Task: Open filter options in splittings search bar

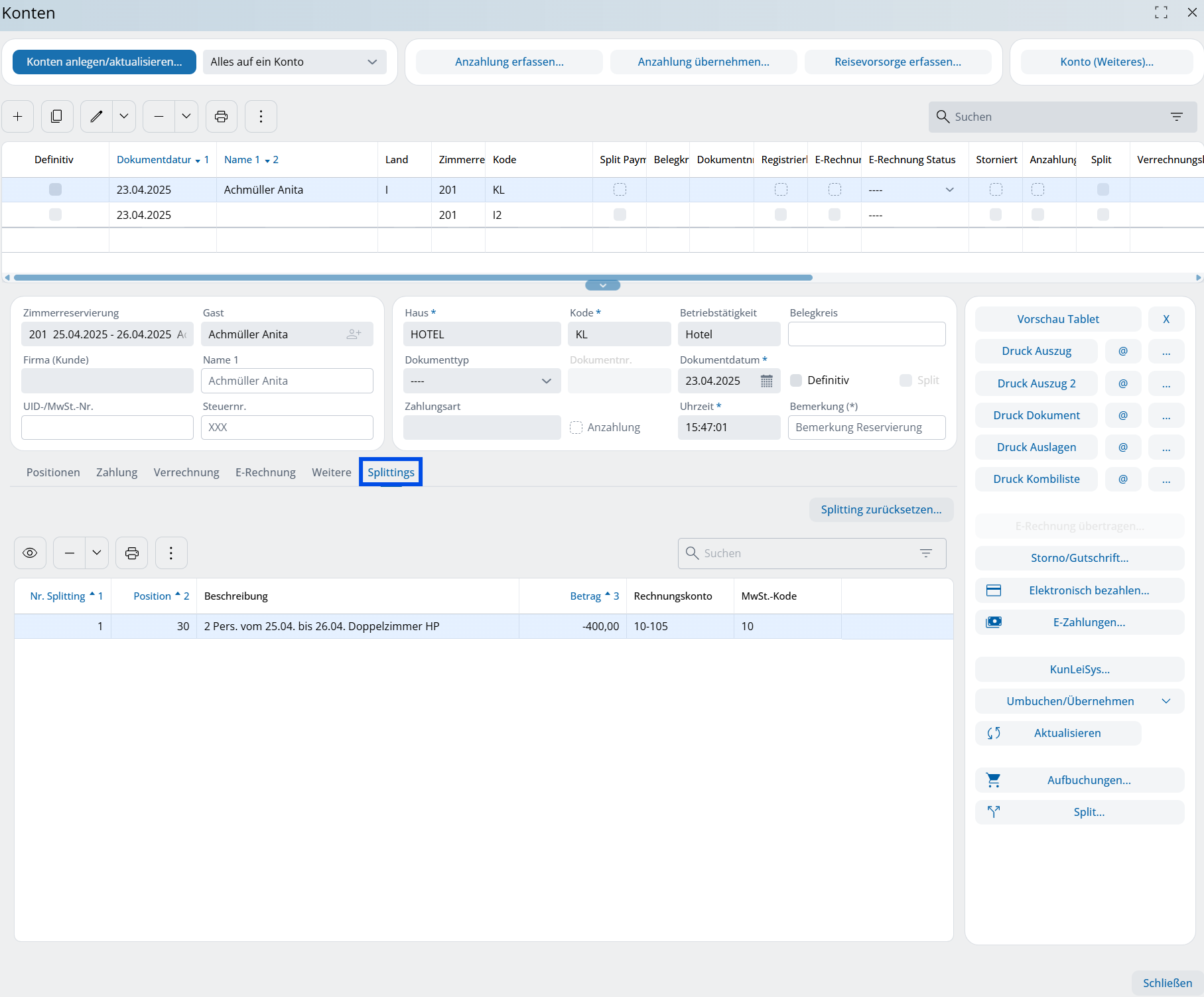Action: point(926,553)
